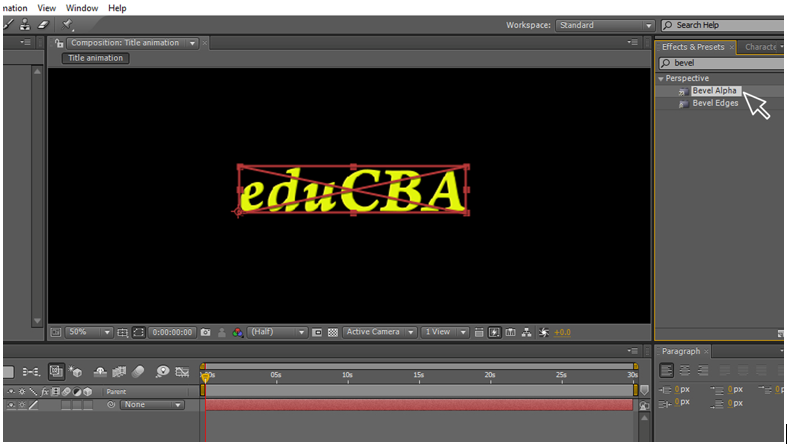
Task: Open the composition mini-flowchart icon
Action: pos(31,372)
